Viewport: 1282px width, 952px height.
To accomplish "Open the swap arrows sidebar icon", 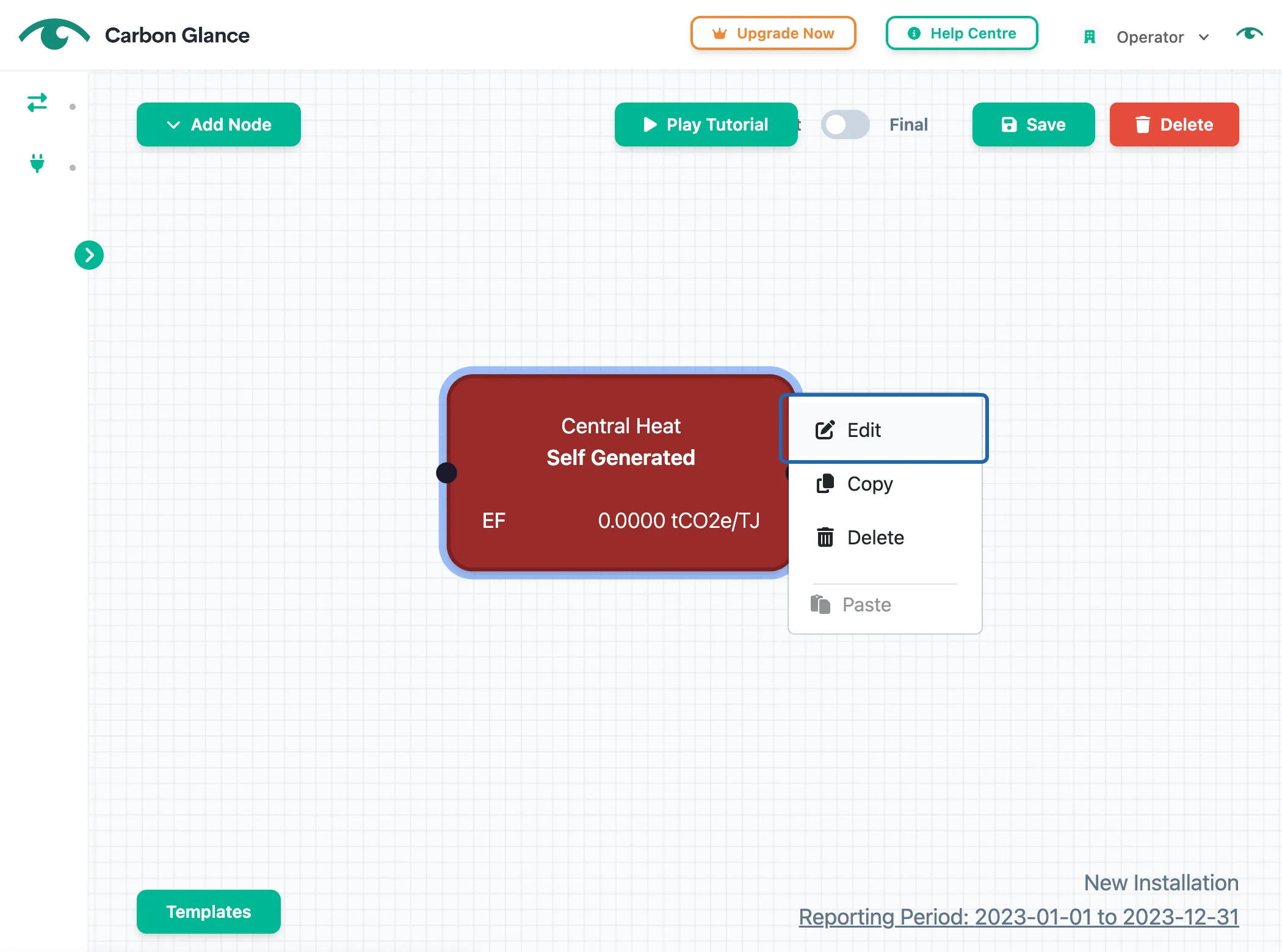I will click(37, 103).
